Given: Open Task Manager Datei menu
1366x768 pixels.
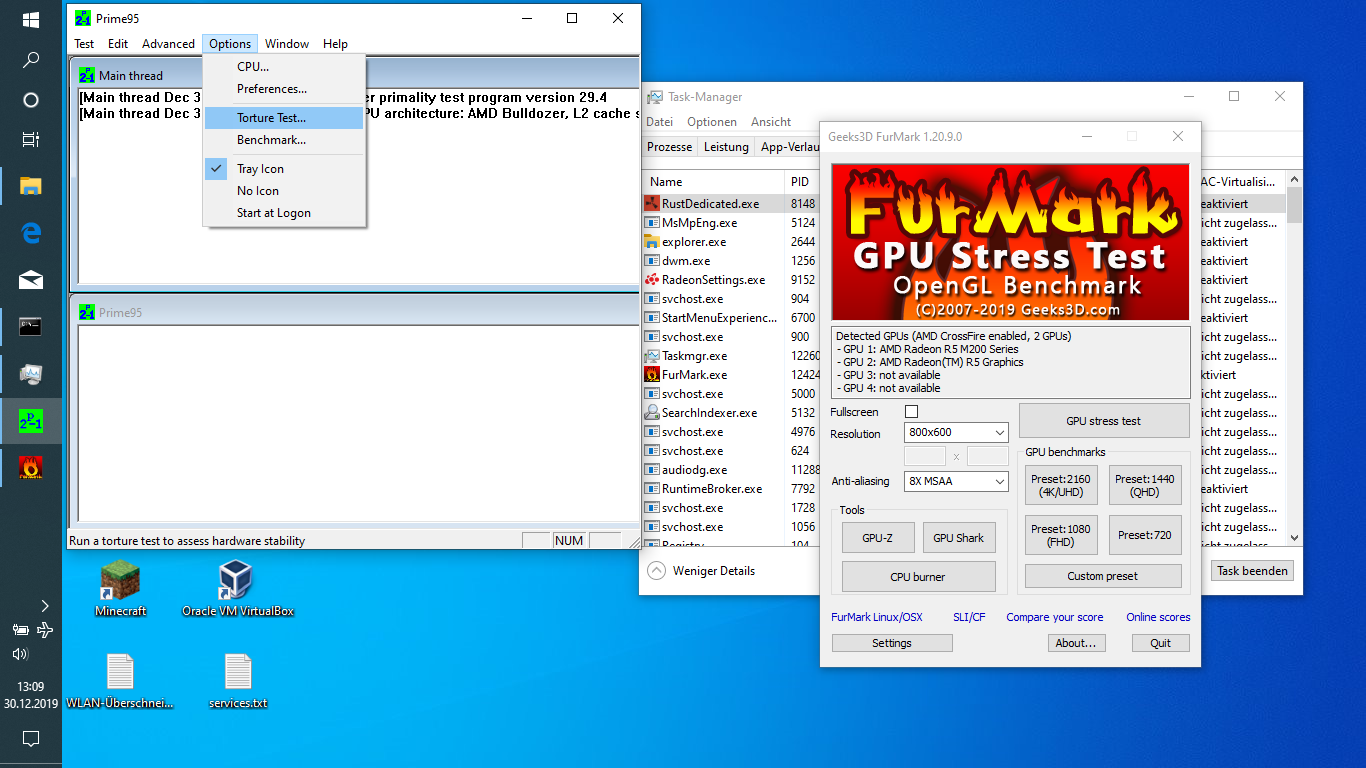Looking at the screenshot, I should coord(660,122).
